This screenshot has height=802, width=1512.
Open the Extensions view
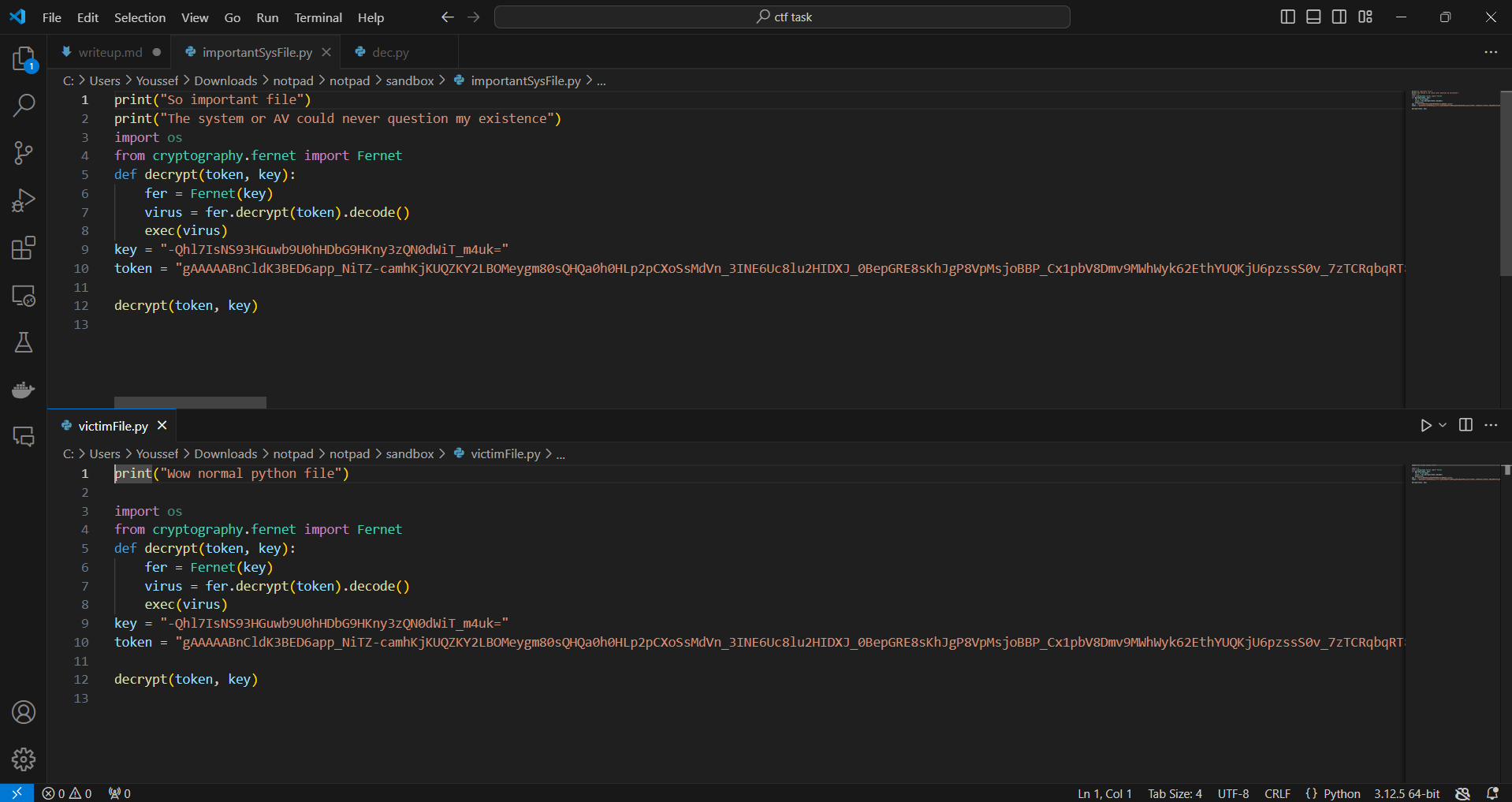(23, 248)
